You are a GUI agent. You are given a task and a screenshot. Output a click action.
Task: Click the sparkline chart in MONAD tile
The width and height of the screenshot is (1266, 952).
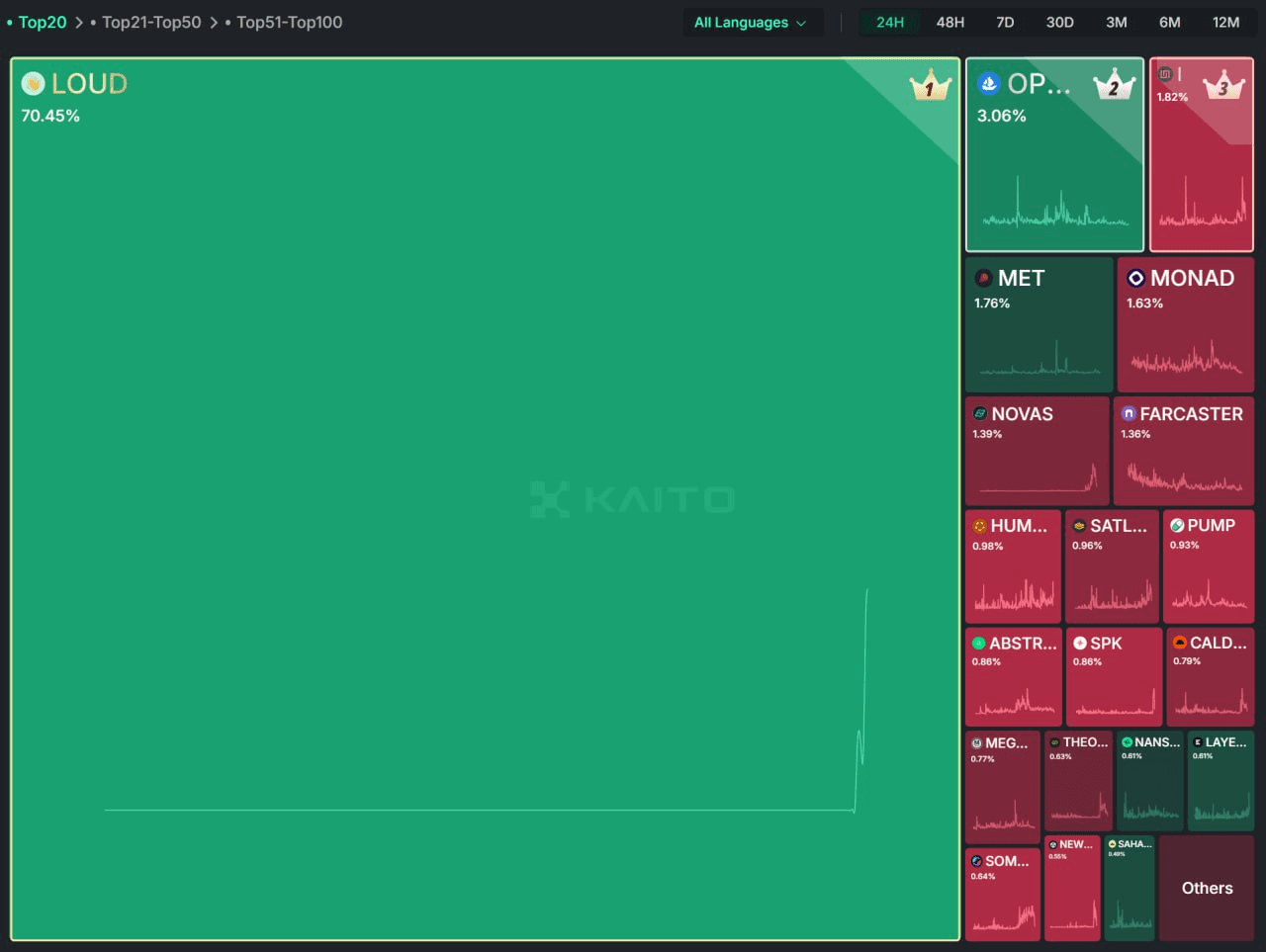click(1186, 358)
